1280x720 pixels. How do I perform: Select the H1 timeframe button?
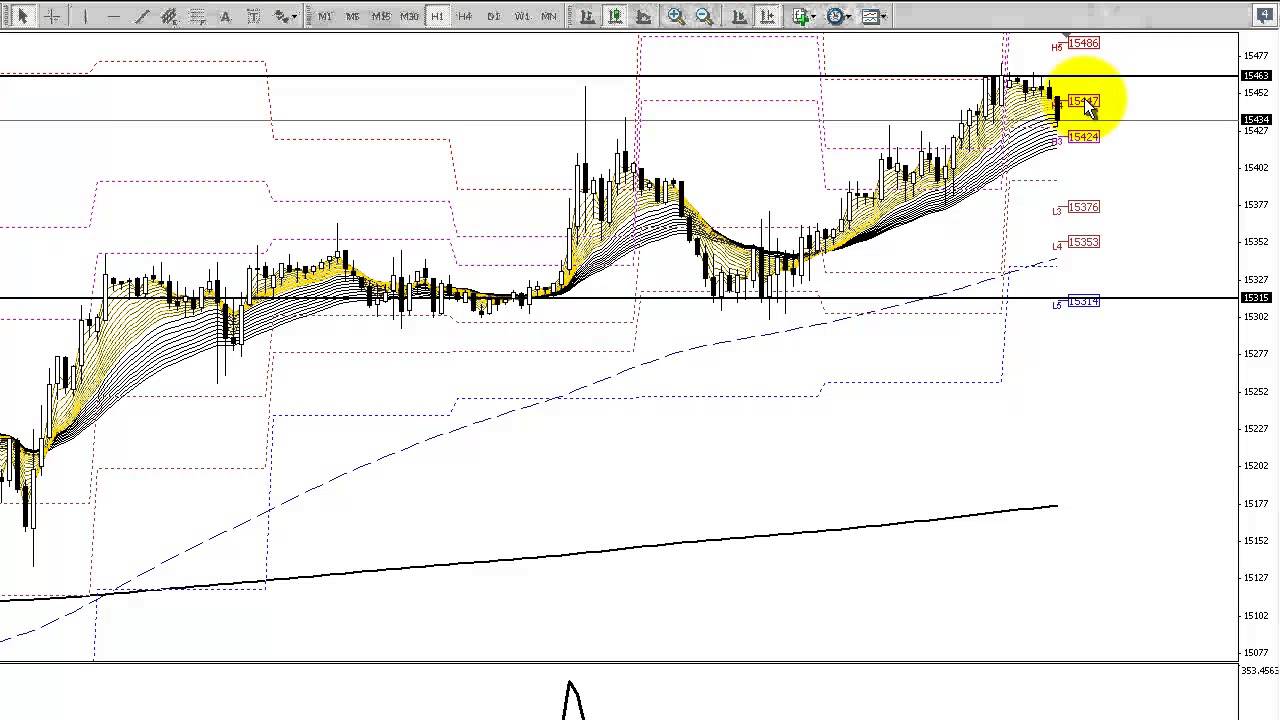pyautogui.click(x=437, y=16)
